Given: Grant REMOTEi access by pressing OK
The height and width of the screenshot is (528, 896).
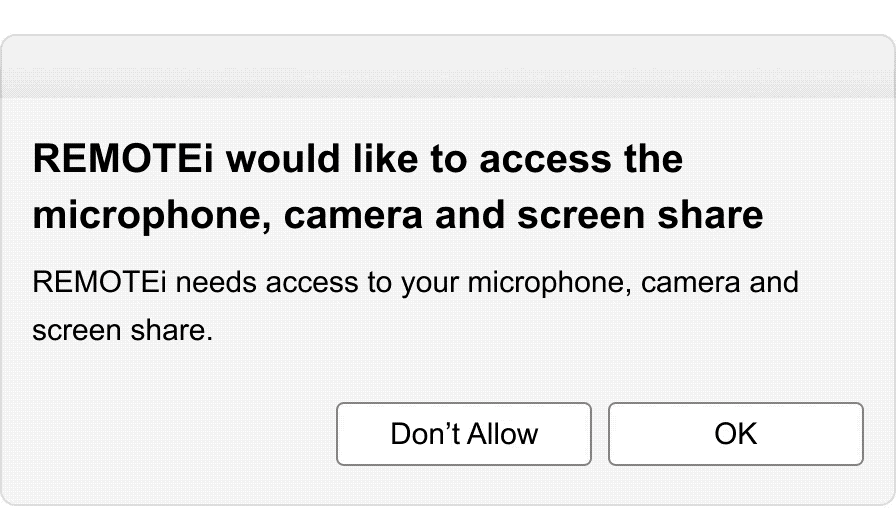Looking at the screenshot, I should [x=735, y=434].
